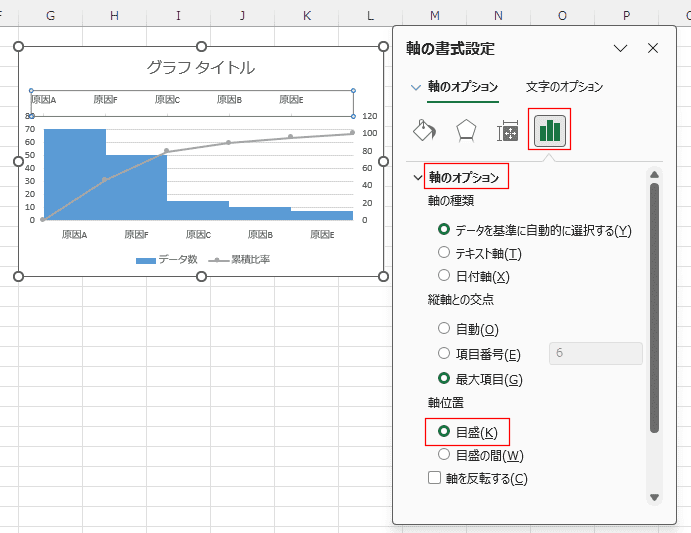Select テキスト軸 radio button
This screenshot has width=691, height=533.
pos(444,252)
